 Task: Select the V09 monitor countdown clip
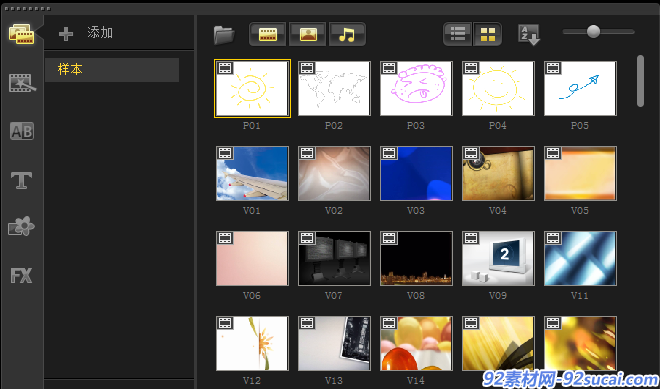[498, 258]
